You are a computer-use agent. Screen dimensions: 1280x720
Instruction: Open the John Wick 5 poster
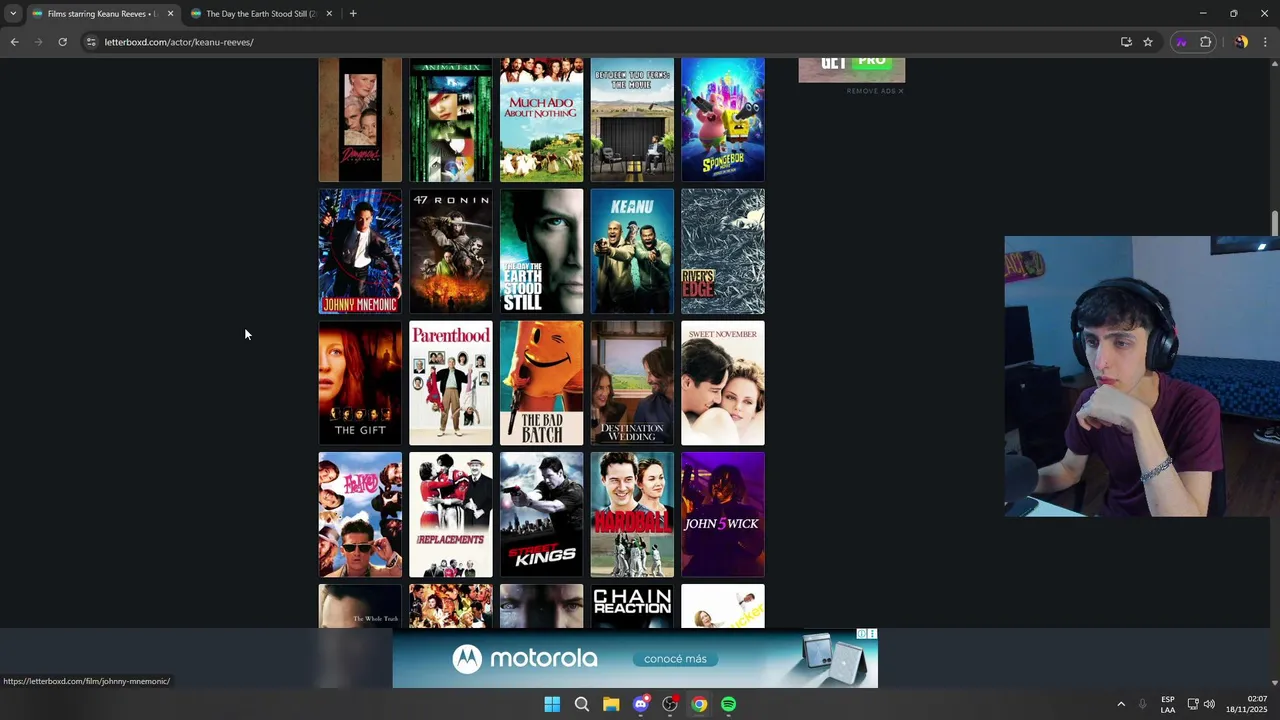(x=723, y=515)
